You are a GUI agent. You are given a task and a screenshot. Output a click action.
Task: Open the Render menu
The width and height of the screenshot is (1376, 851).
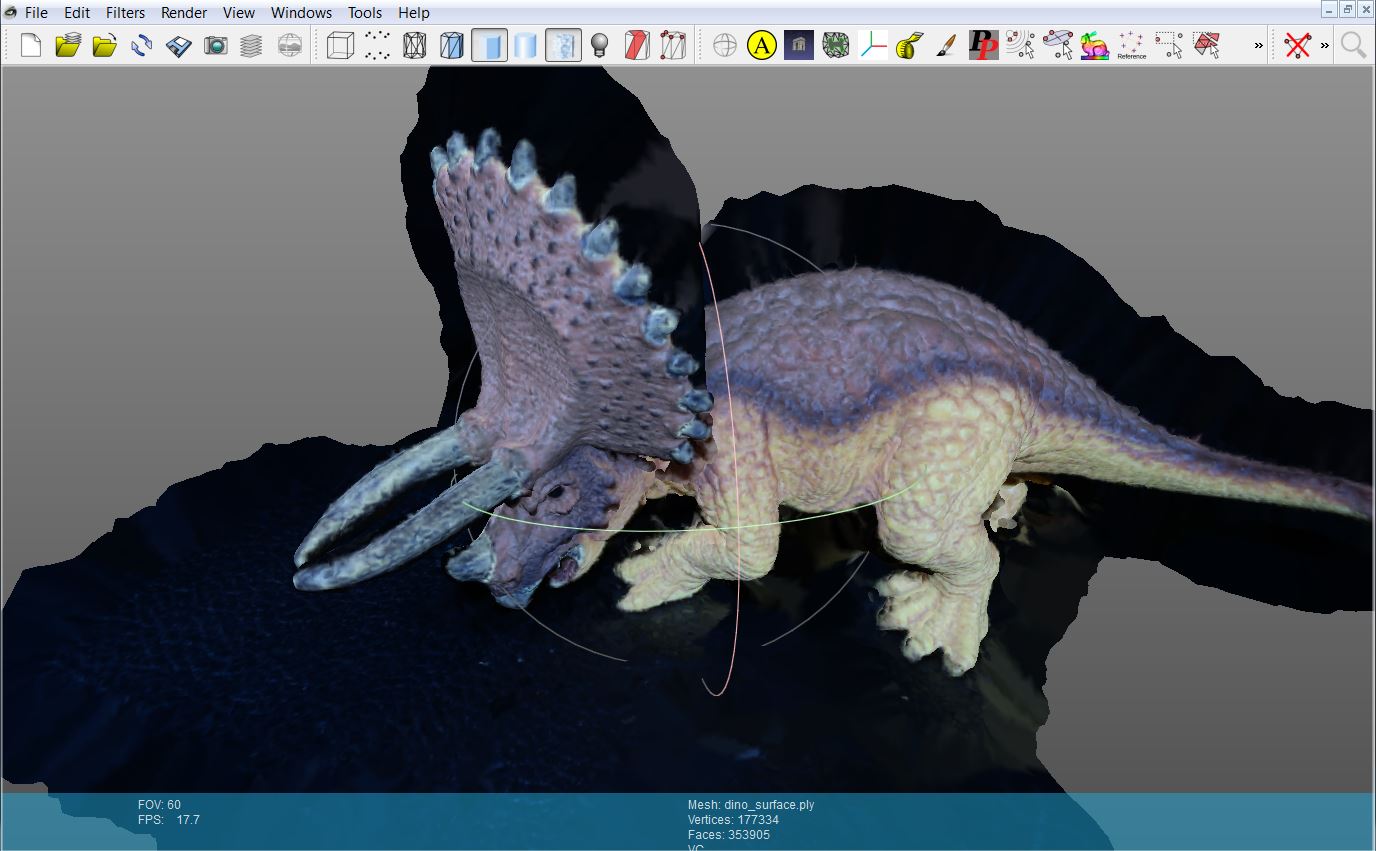184,13
